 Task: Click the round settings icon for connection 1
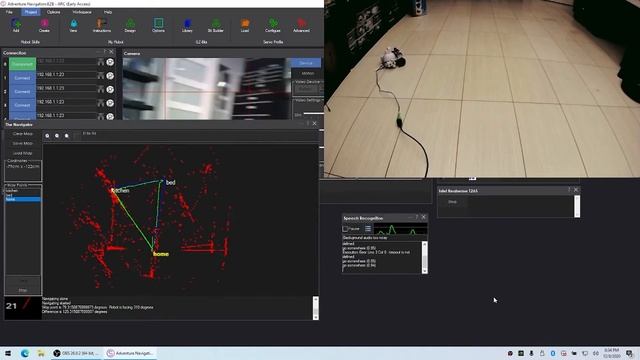pos(110,76)
